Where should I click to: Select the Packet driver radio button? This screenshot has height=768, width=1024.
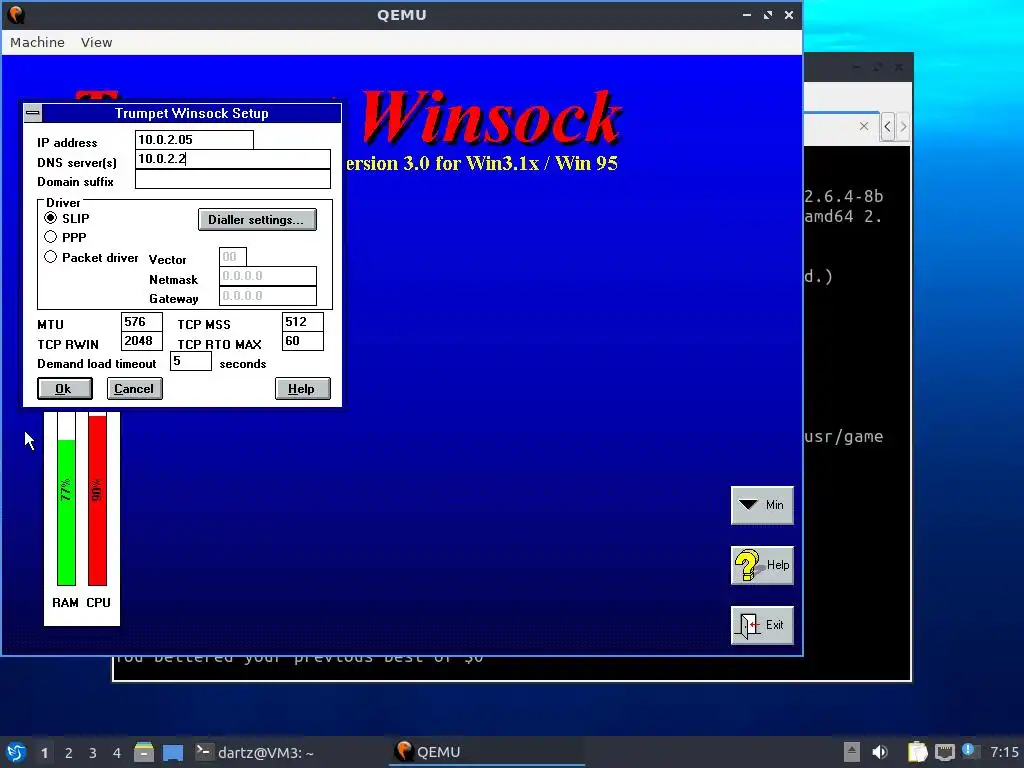pyautogui.click(x=50, y=257)
